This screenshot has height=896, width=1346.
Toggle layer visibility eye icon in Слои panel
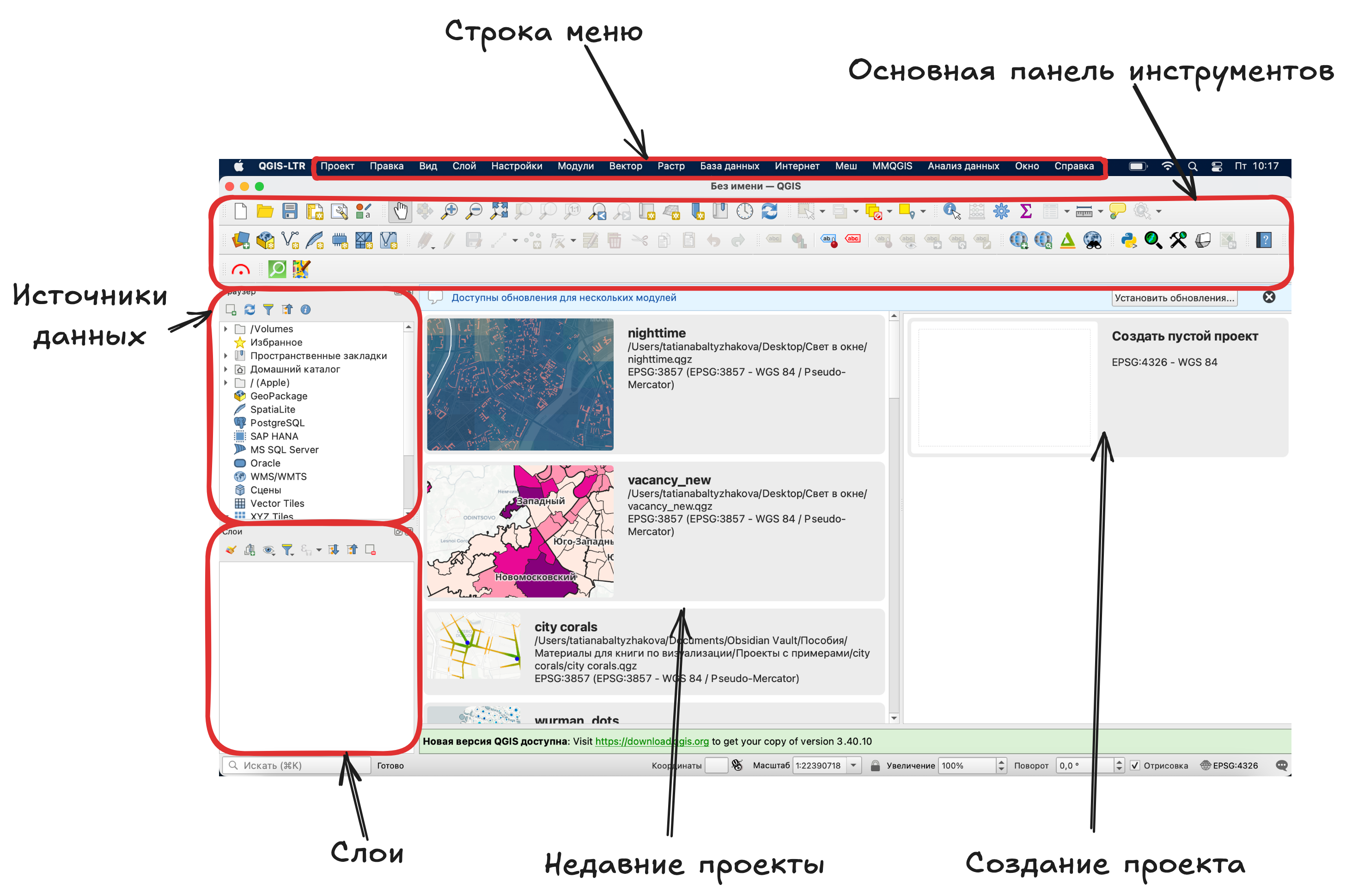click(268, 550)
